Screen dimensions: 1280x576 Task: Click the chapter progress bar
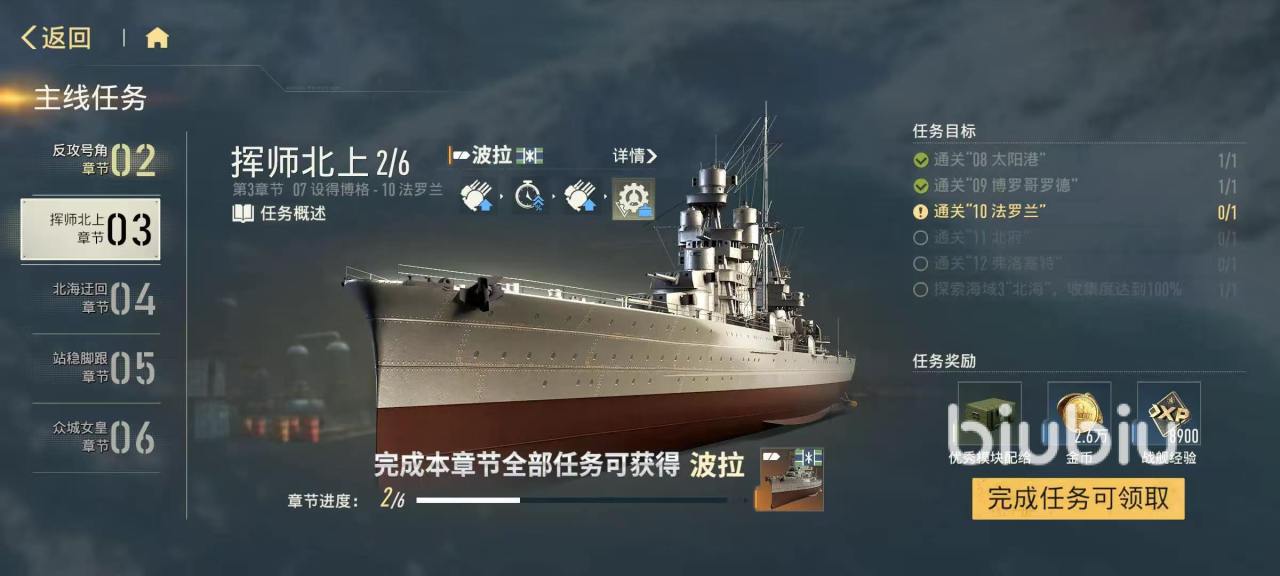tap(572, 500)
